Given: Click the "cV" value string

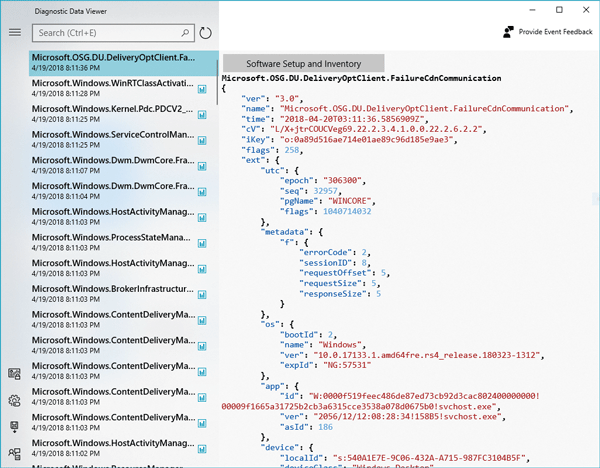Looking at the screenshot, I should [x=376, y=129].
